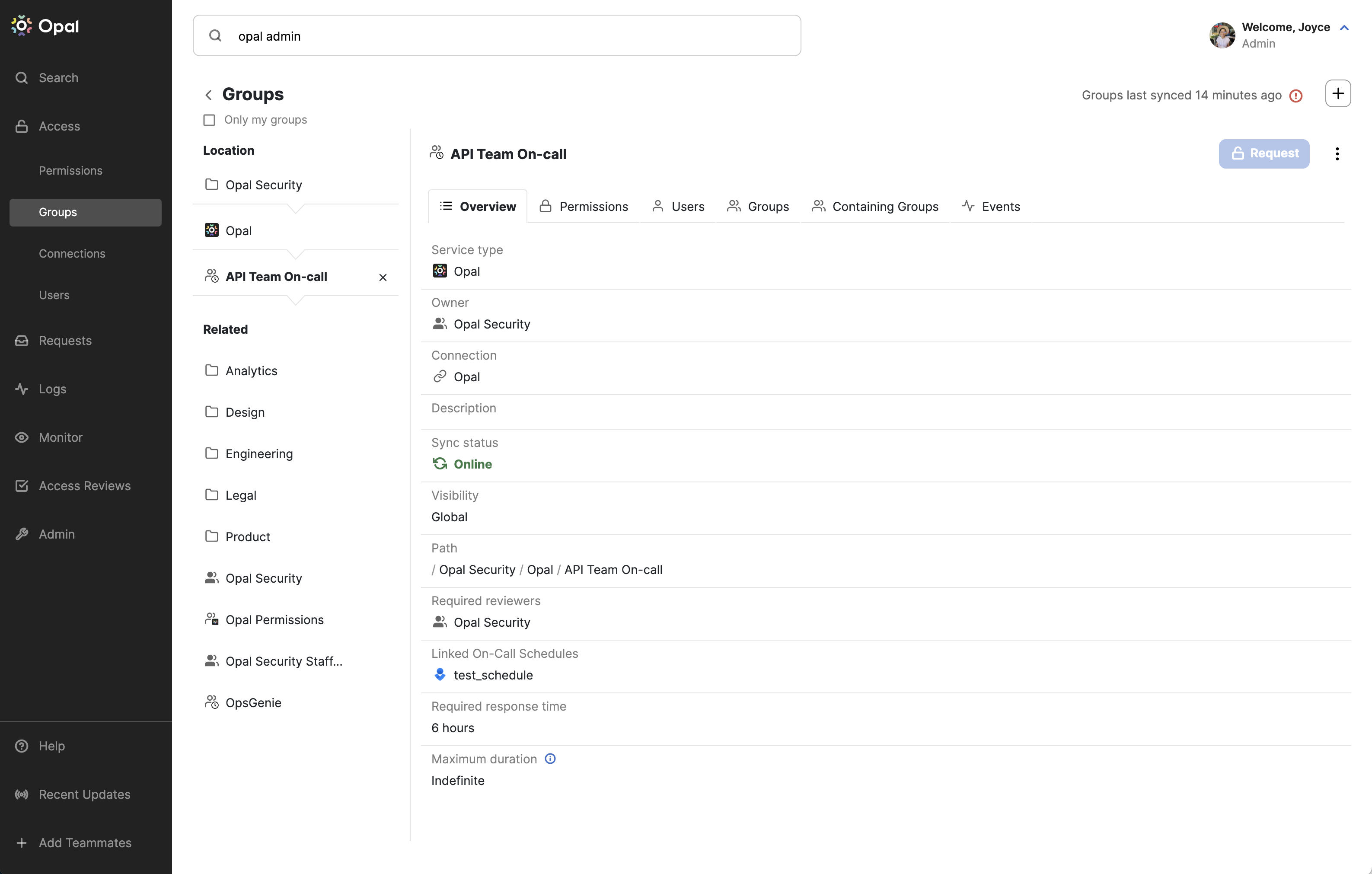Click the '6 hours' response time value
This screenshot has height=874, width=1372.
click(453, 727)
